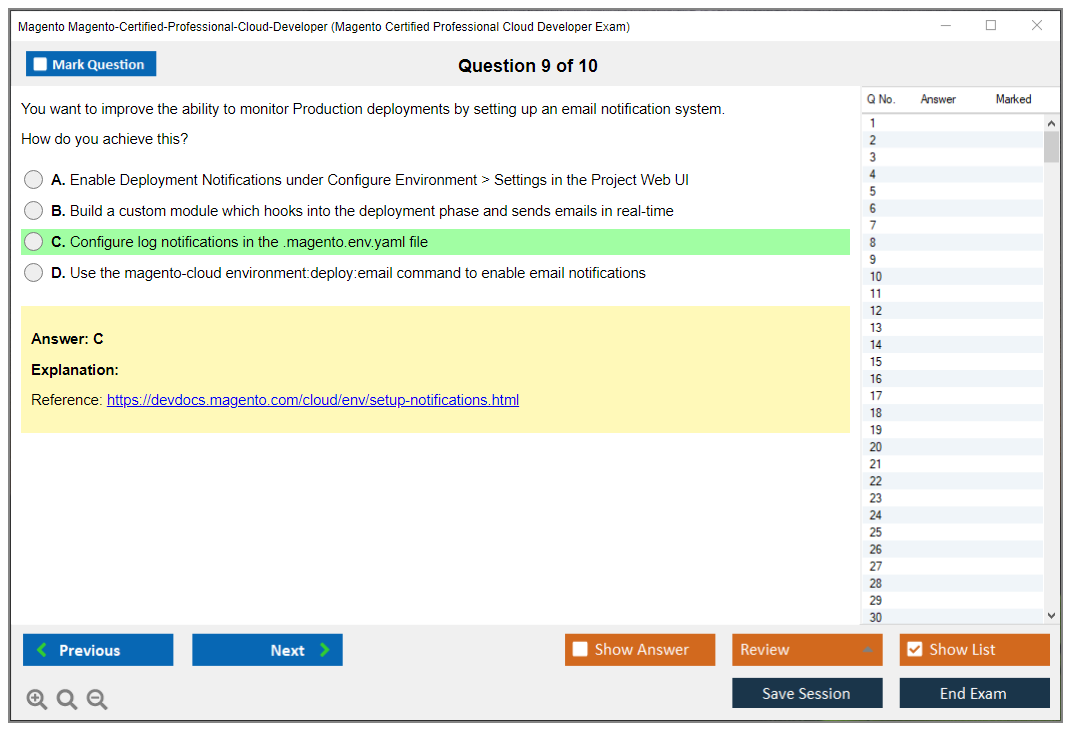This screenshot has width=1075, height=735.
Task: Close the exam window
Action: click(1037, 26)
